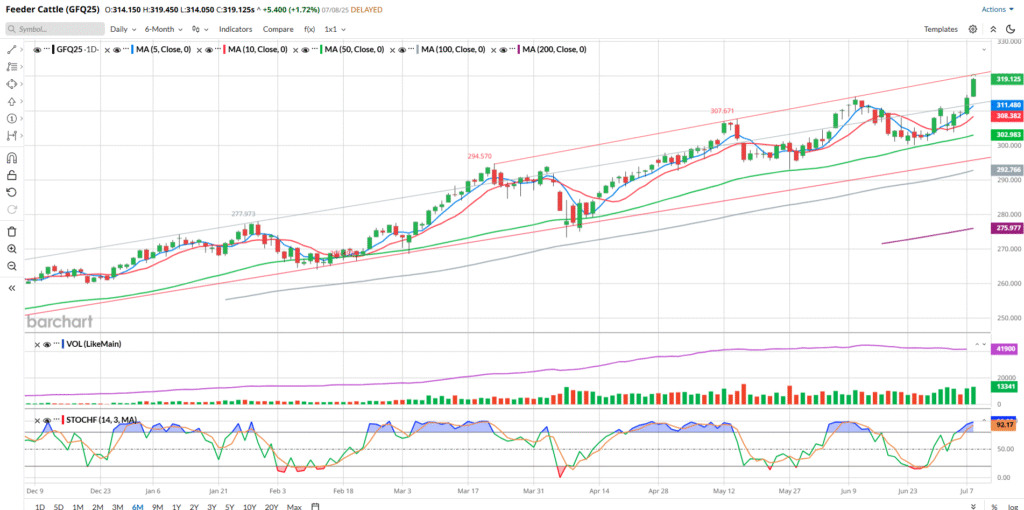
Task: Open the 6-Month period dropdown
Action: pos(163,30)
